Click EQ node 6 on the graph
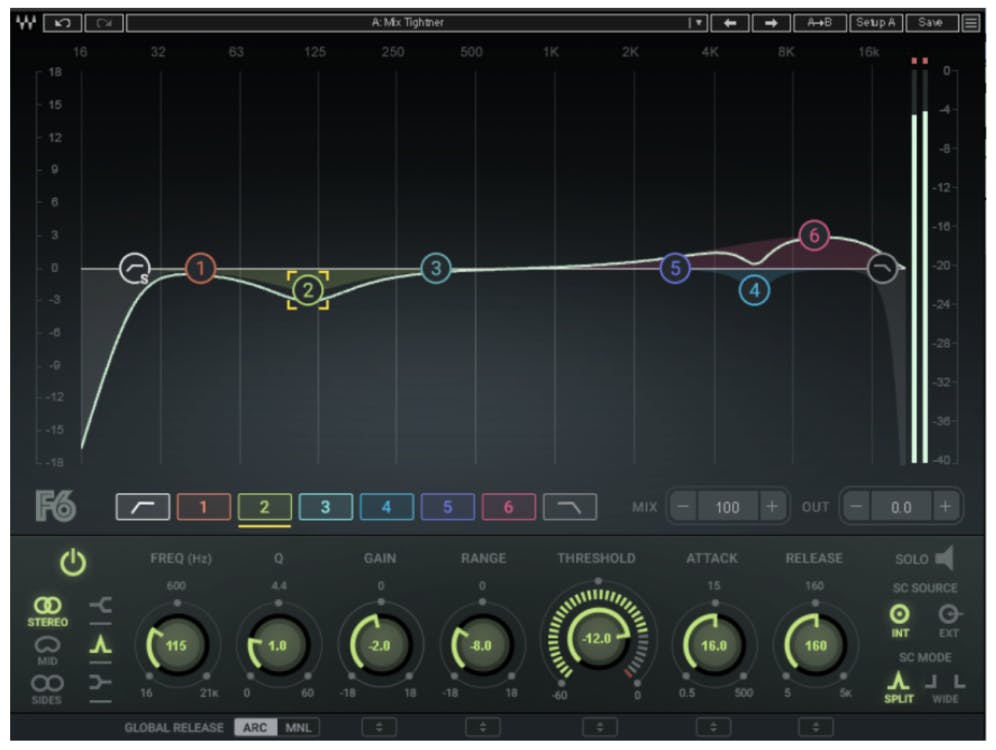Image resolution: width=996 pixels, height=750 pixels. pos(814,236)
